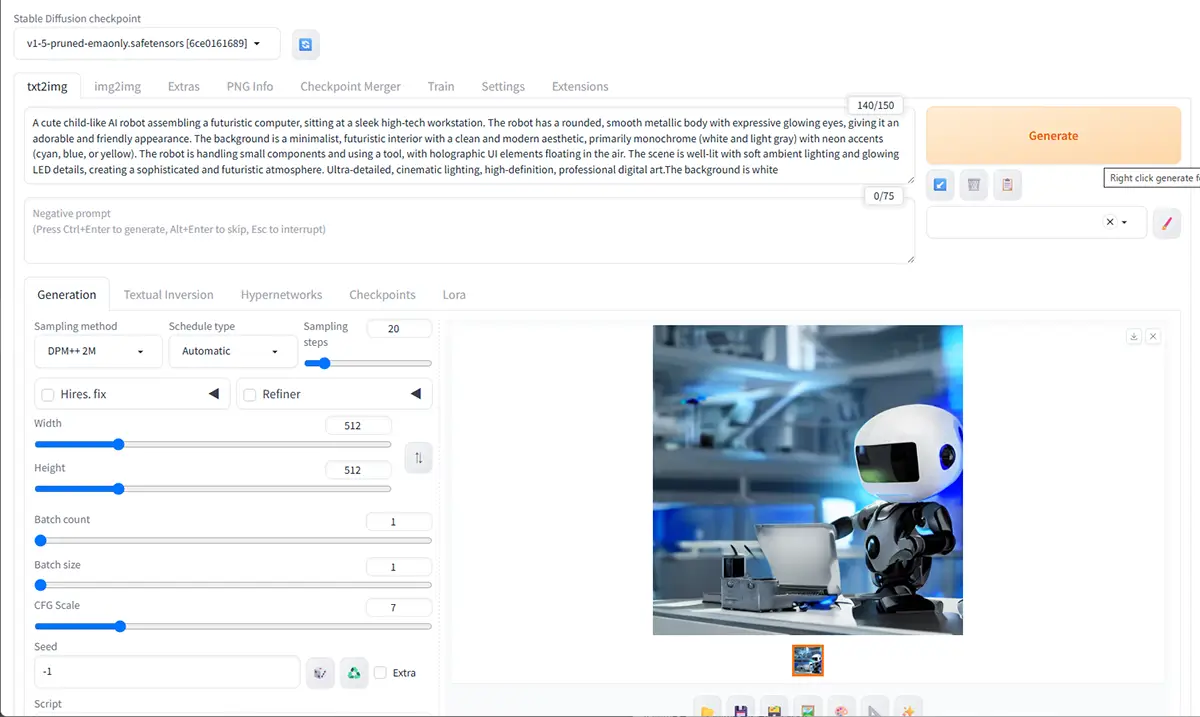Click the Width slider track
This screenshot has width=1200, height=717.
click(213, 444)
